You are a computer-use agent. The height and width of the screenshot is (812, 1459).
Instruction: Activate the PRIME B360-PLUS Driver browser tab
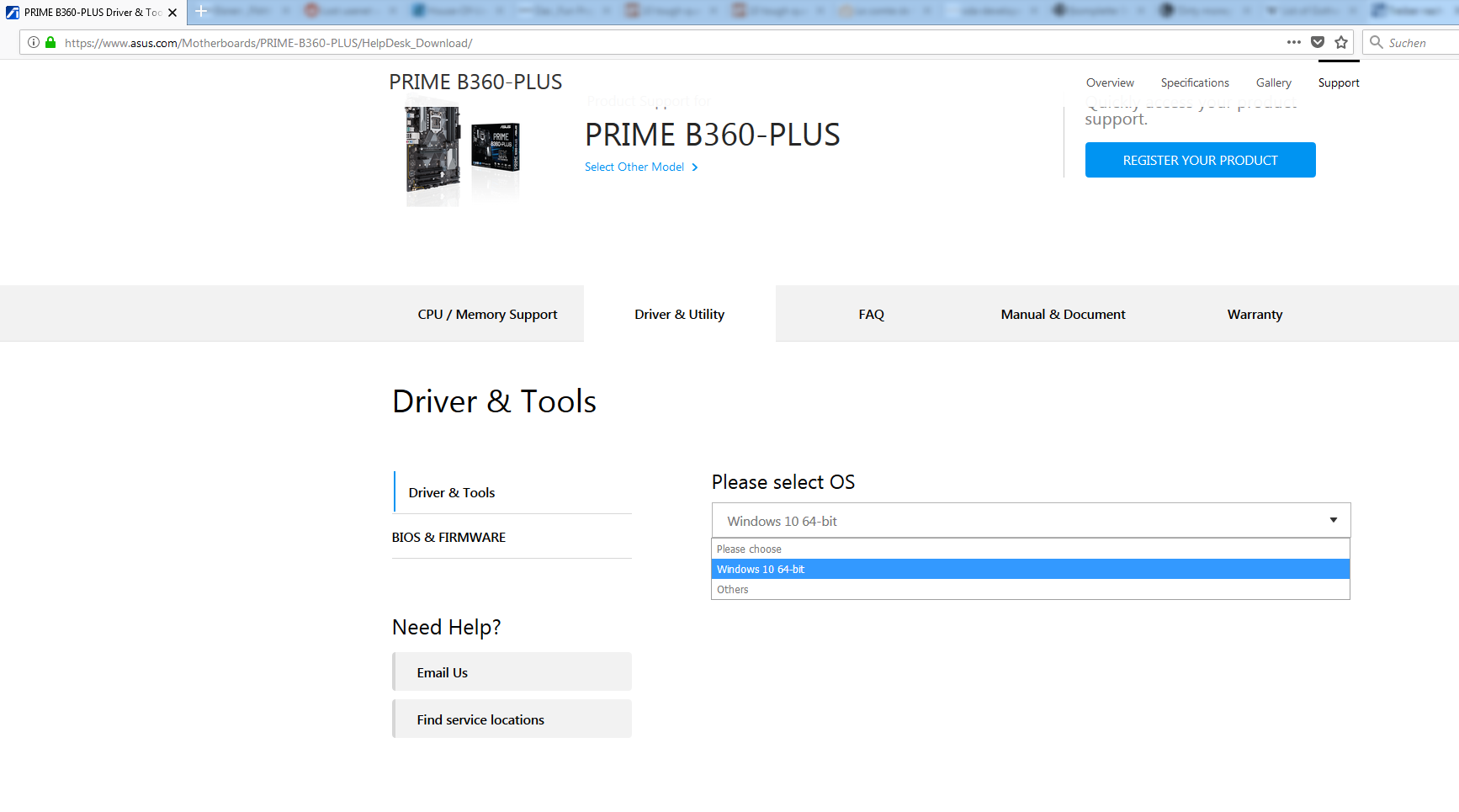point(93,13)
